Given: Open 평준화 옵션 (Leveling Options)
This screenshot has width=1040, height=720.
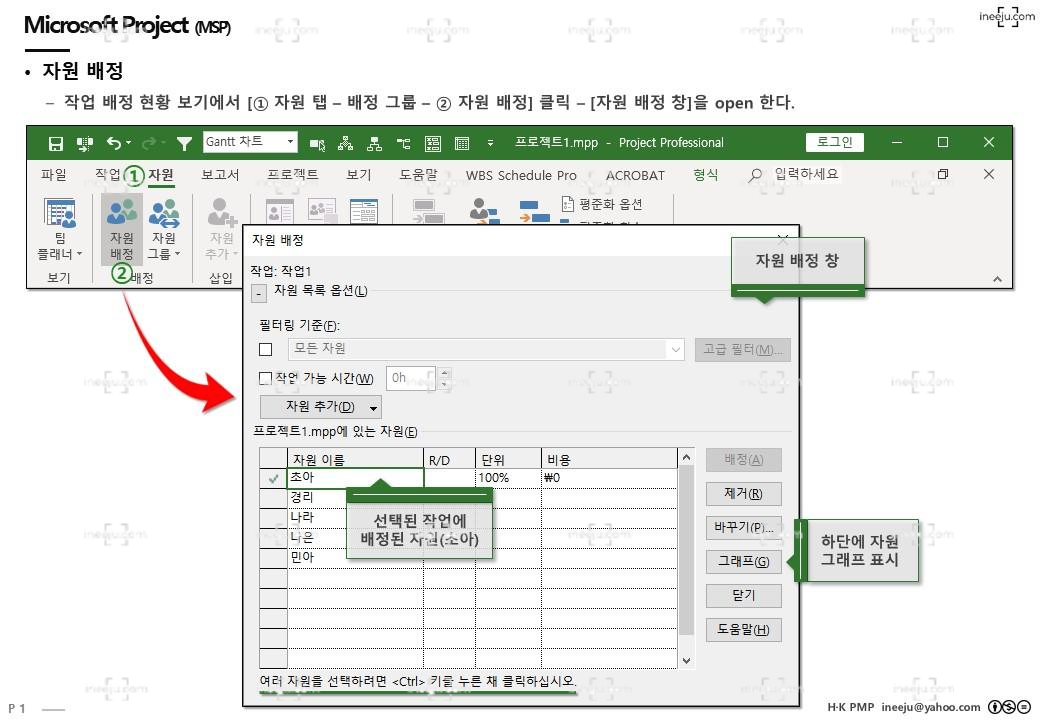Looking at the screenshot, I should click(x=602, y=204).
